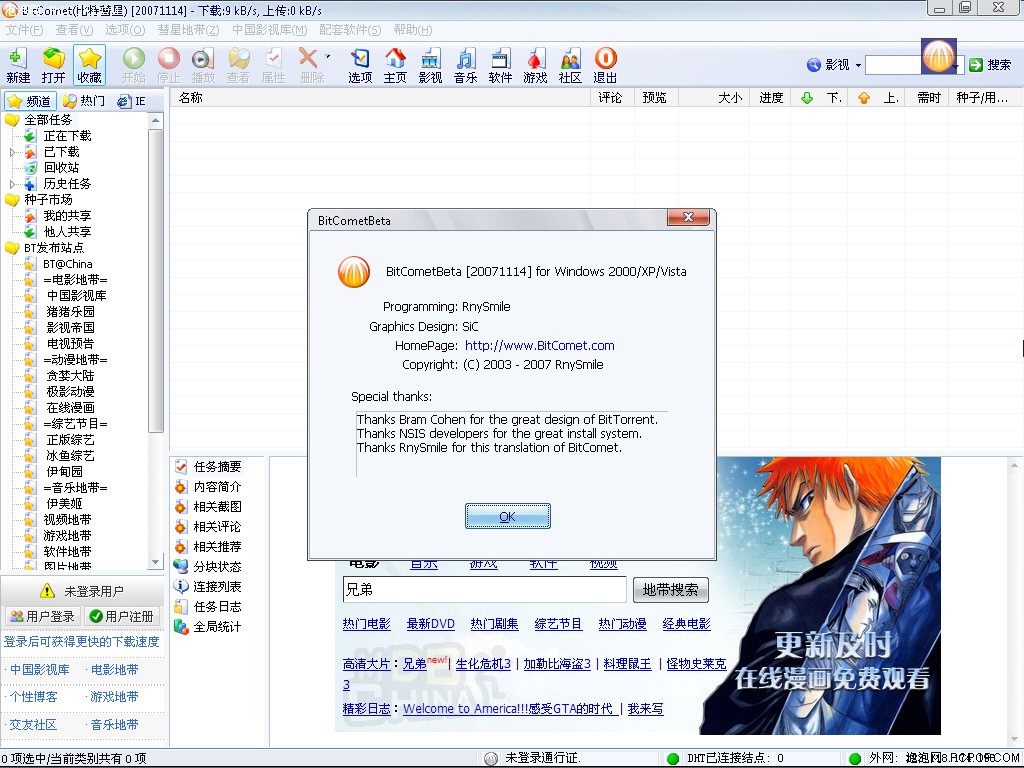
Task: Click the 停止 (Stop) toolbar icon
Action: [x=168, y=65]
